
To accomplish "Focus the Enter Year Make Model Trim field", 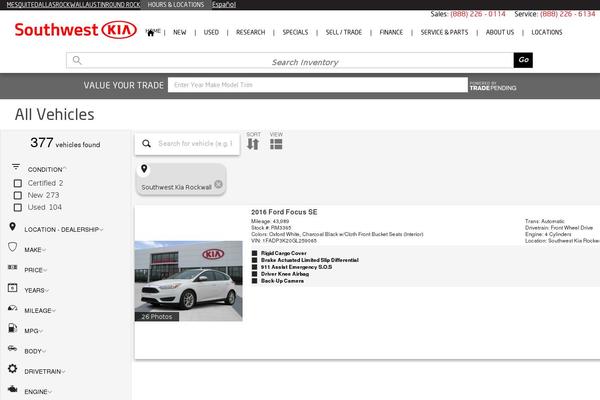I will tap(318, 85).
